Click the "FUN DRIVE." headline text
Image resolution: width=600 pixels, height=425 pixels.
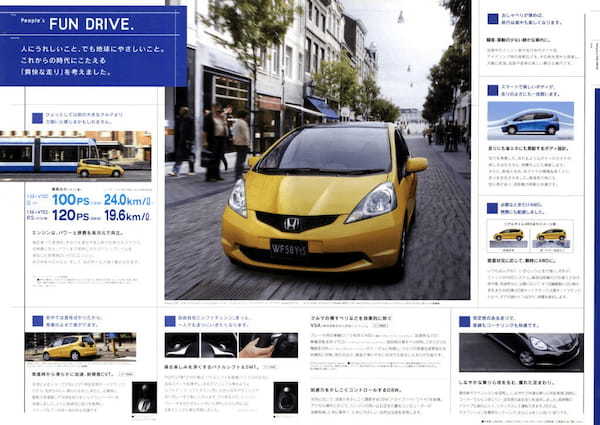(91, 24)
